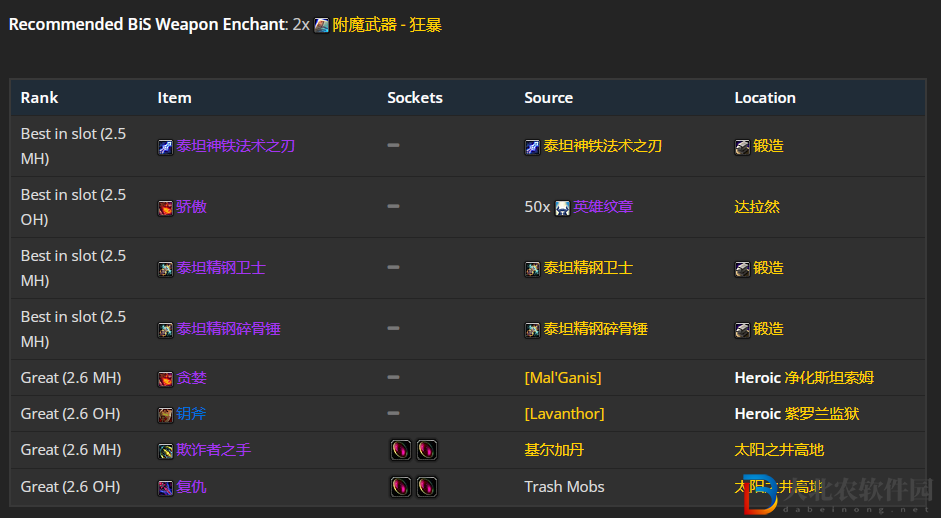Open the 附魔武器 - 狂暴 enchant link

tap(387, 25)
